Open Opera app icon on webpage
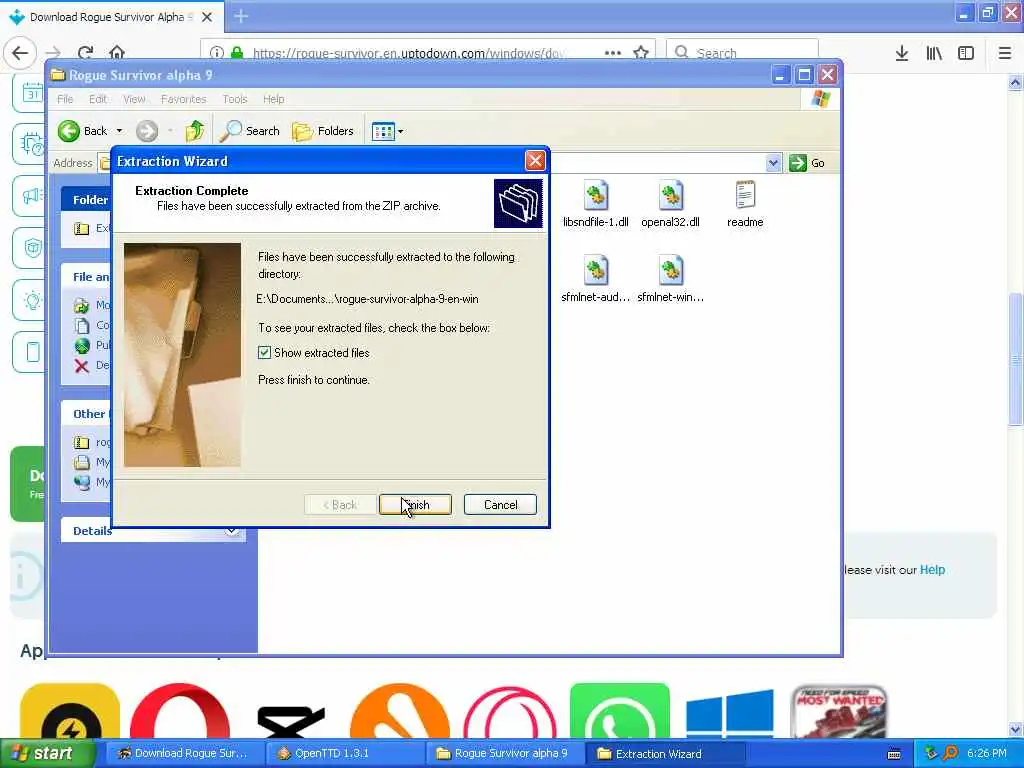Image resolution: width=1024 pixels, height=768 pixels. [180, 711]
